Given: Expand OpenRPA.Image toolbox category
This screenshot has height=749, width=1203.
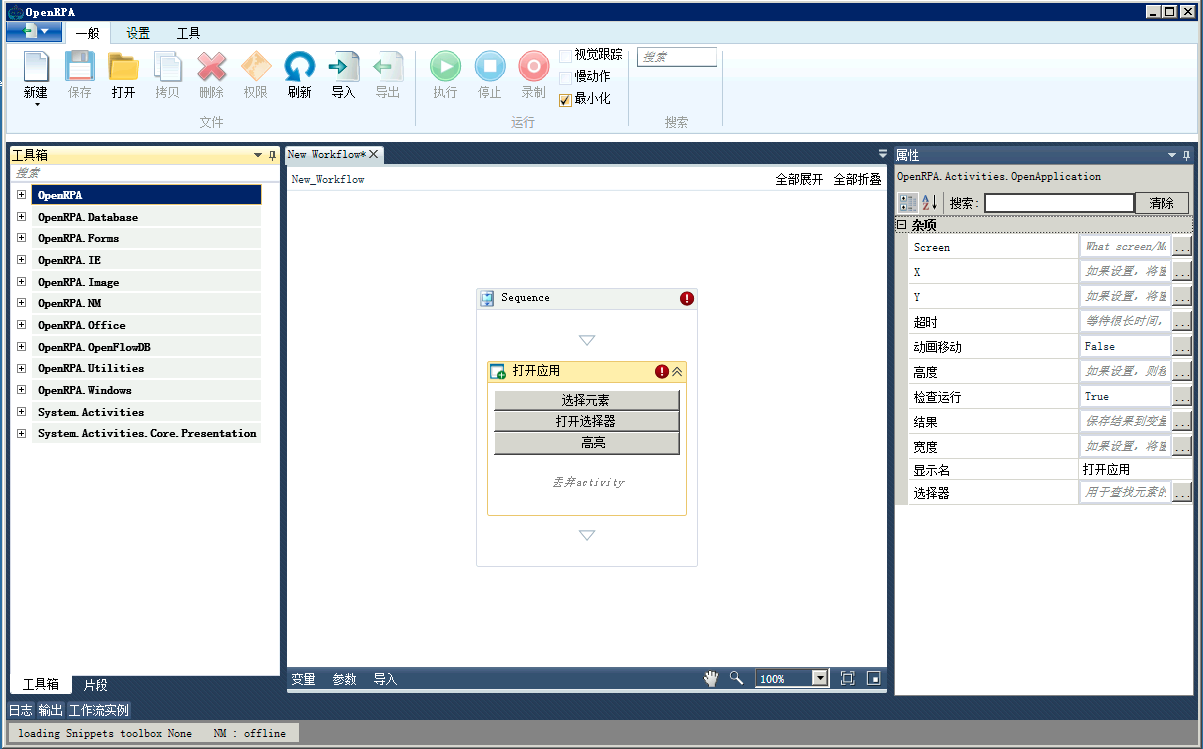Looking at the screenshot, I should click(21, 281).
